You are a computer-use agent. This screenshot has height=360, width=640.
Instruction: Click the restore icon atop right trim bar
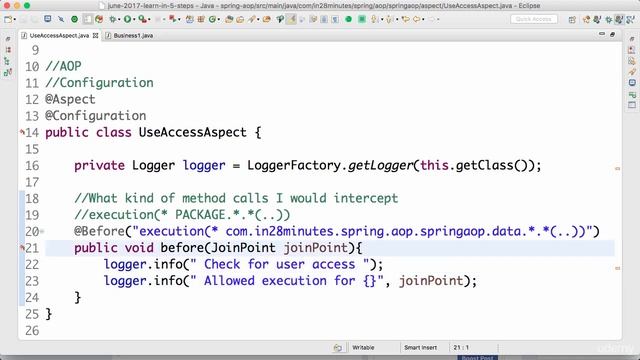pos(632,39)
